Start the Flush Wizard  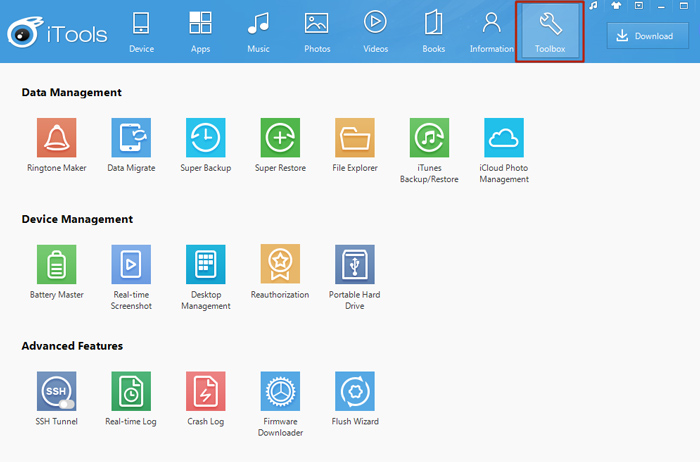[355, 391]
